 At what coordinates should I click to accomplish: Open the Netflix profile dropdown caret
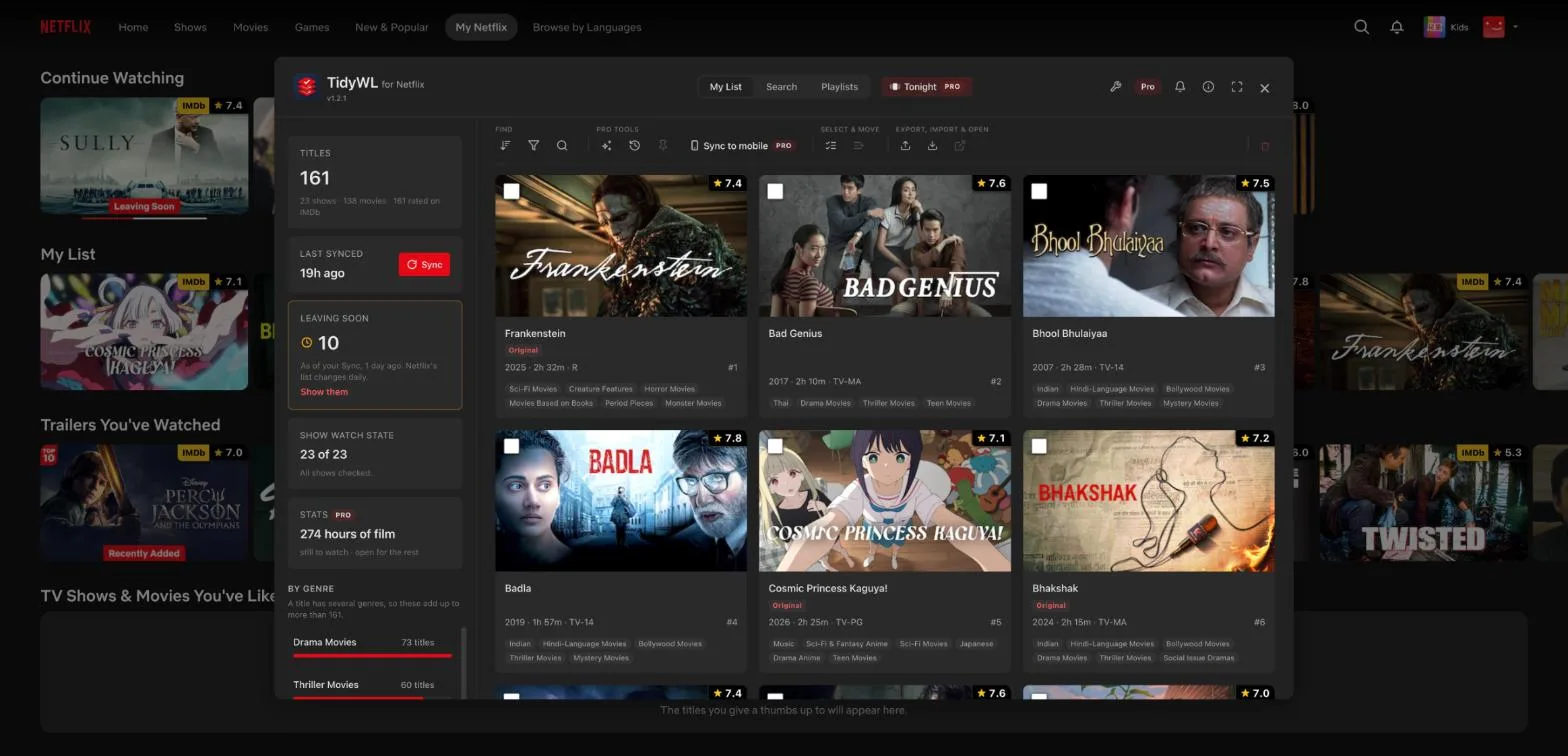pyautogui.click(x=1516, y=27)
